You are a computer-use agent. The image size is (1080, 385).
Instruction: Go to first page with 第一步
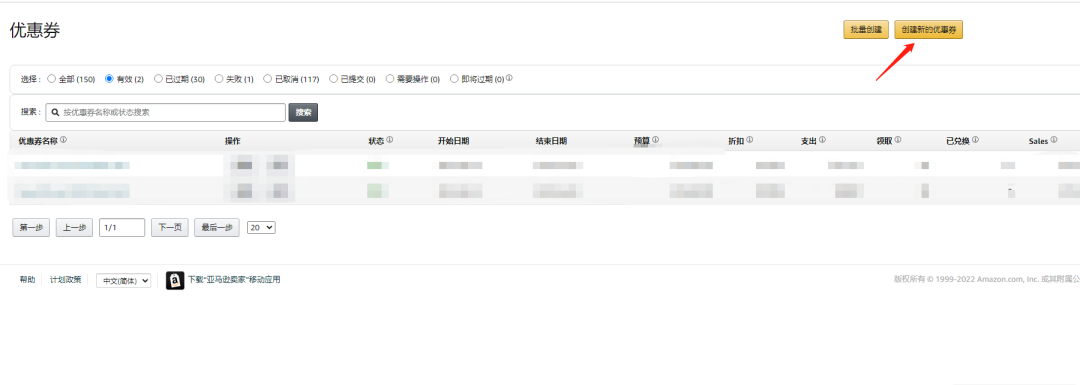click(x=31, y=227)
